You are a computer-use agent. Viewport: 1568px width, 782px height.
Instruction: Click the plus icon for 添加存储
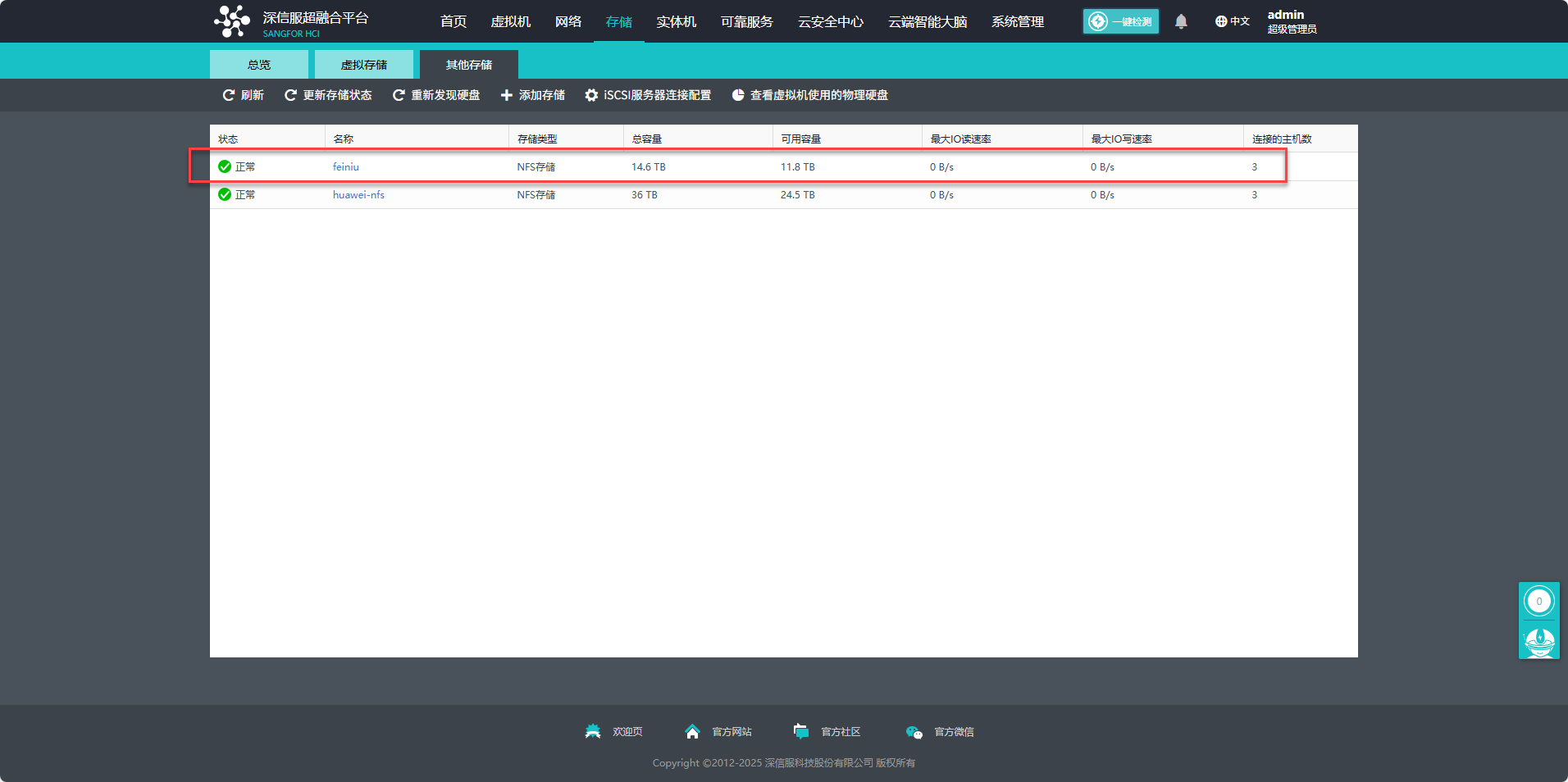pos(507,95)
